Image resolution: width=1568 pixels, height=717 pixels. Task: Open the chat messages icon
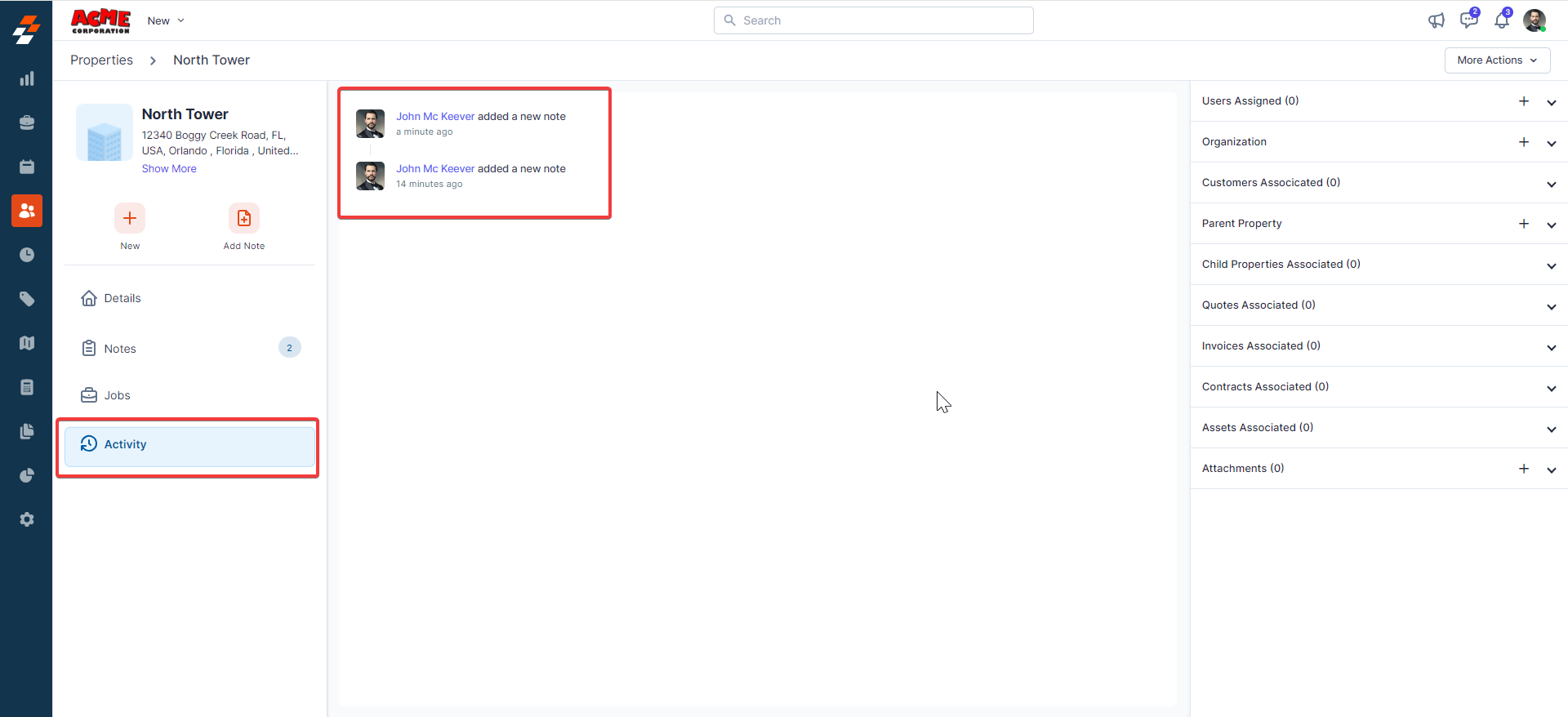click(1468, 20)
